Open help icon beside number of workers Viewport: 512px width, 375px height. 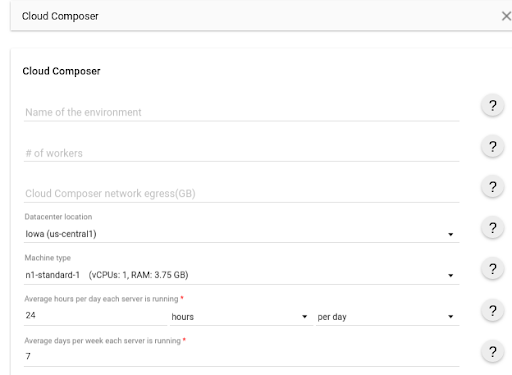click(x=492, y=147)
